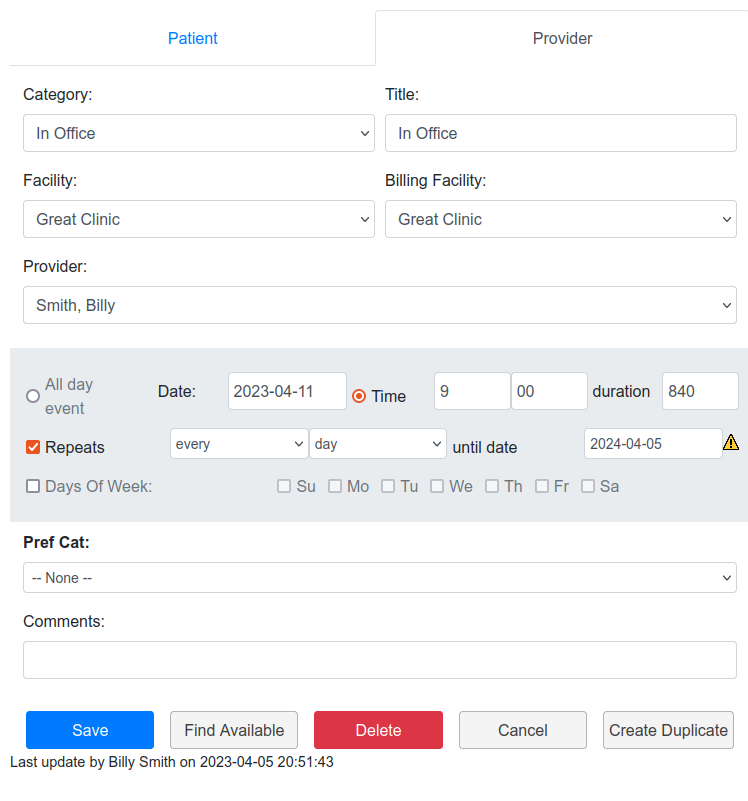Open the repeat interval dropdown showing every
The width and height of the screenshot is (748, 801).
tap(238, 443)
